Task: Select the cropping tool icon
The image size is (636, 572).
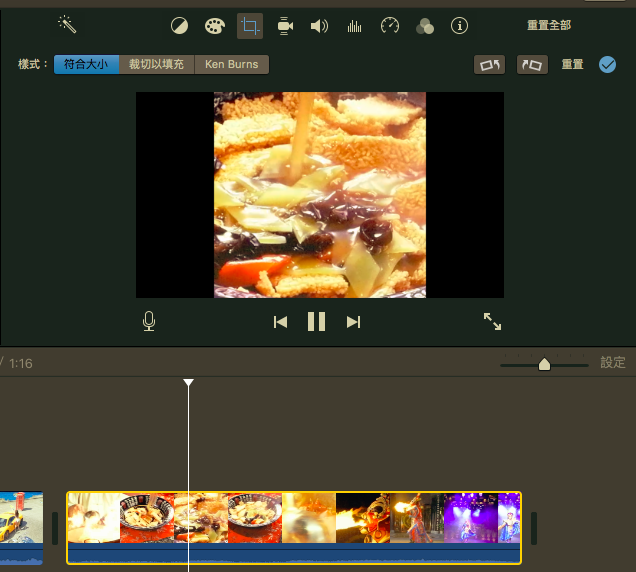Action: [250, 26]
